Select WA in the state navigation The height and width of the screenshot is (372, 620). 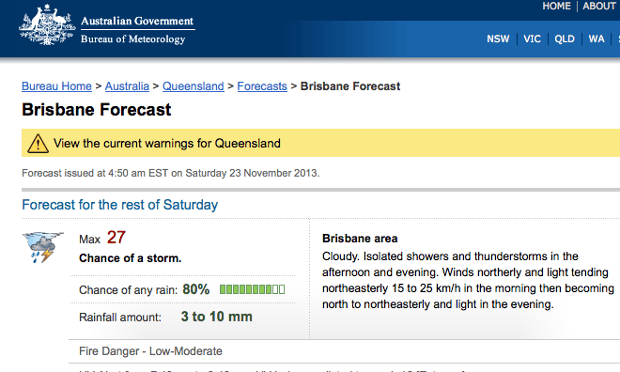[x=596, y=39]
